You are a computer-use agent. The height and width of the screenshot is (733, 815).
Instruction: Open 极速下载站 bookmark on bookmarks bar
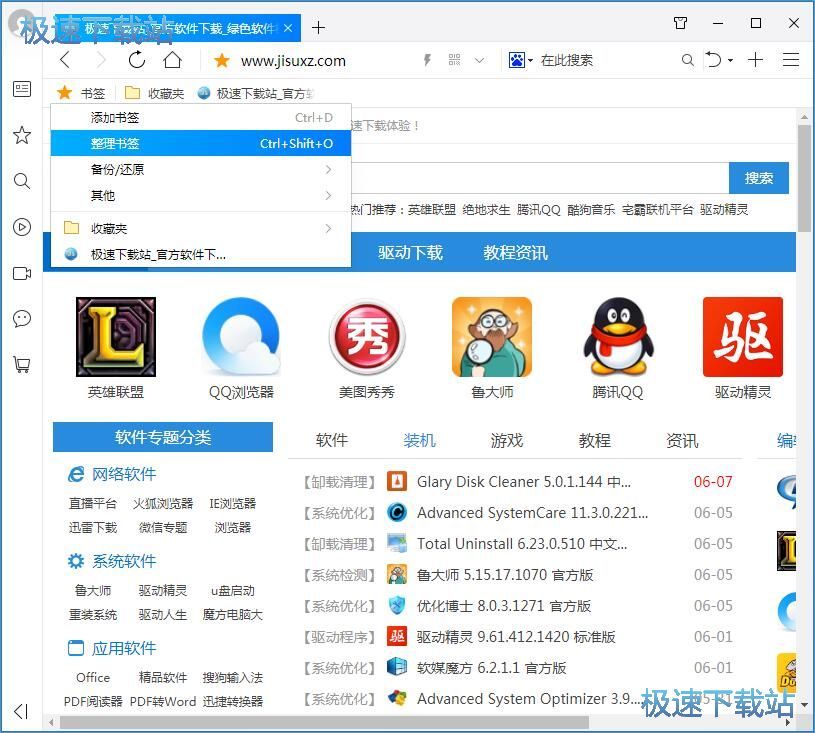click(x=256, y=93)
